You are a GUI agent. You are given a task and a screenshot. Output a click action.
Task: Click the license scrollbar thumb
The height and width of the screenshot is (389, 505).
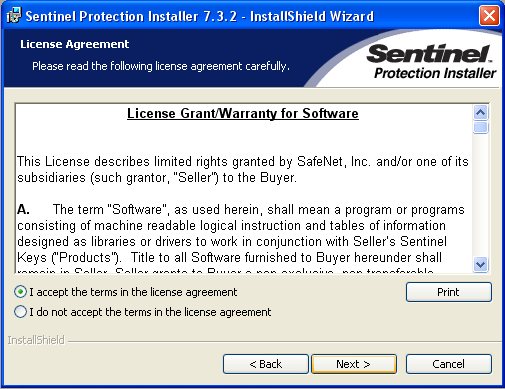480,127
